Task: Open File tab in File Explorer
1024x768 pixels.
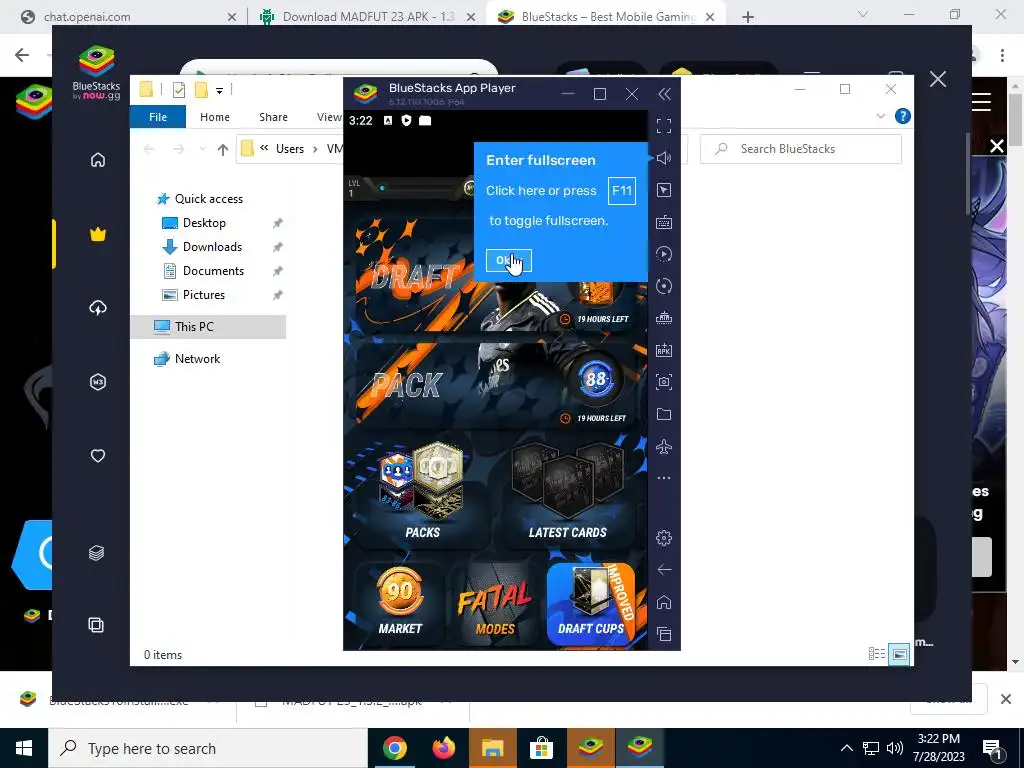Action: coord(158,117)
